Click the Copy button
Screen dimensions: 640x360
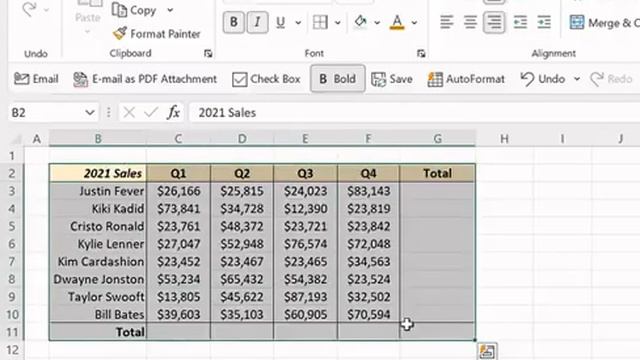click(134, 10)
